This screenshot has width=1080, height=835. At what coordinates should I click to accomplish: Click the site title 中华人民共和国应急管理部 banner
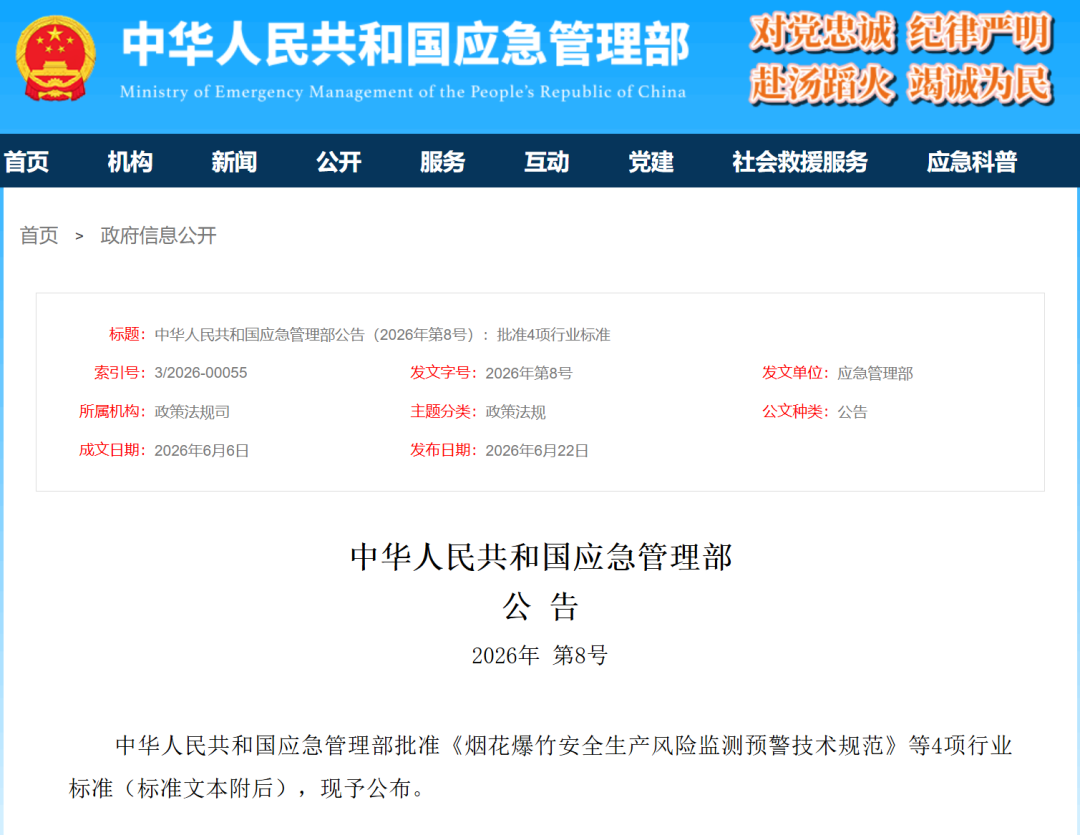(406, 45)
